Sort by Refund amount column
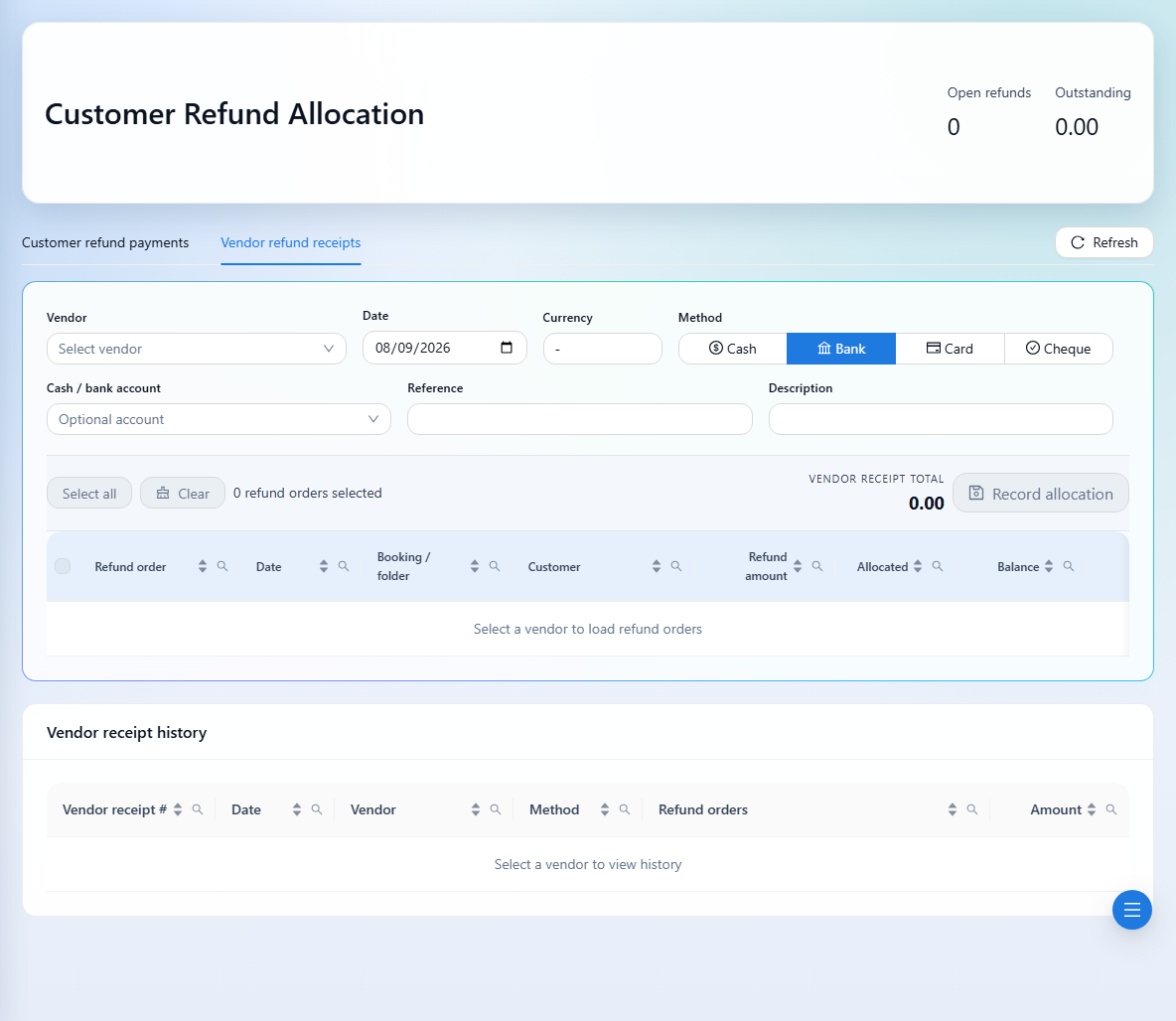Viewport: 1176px width, 1021px height. click(x=798, y=566)
